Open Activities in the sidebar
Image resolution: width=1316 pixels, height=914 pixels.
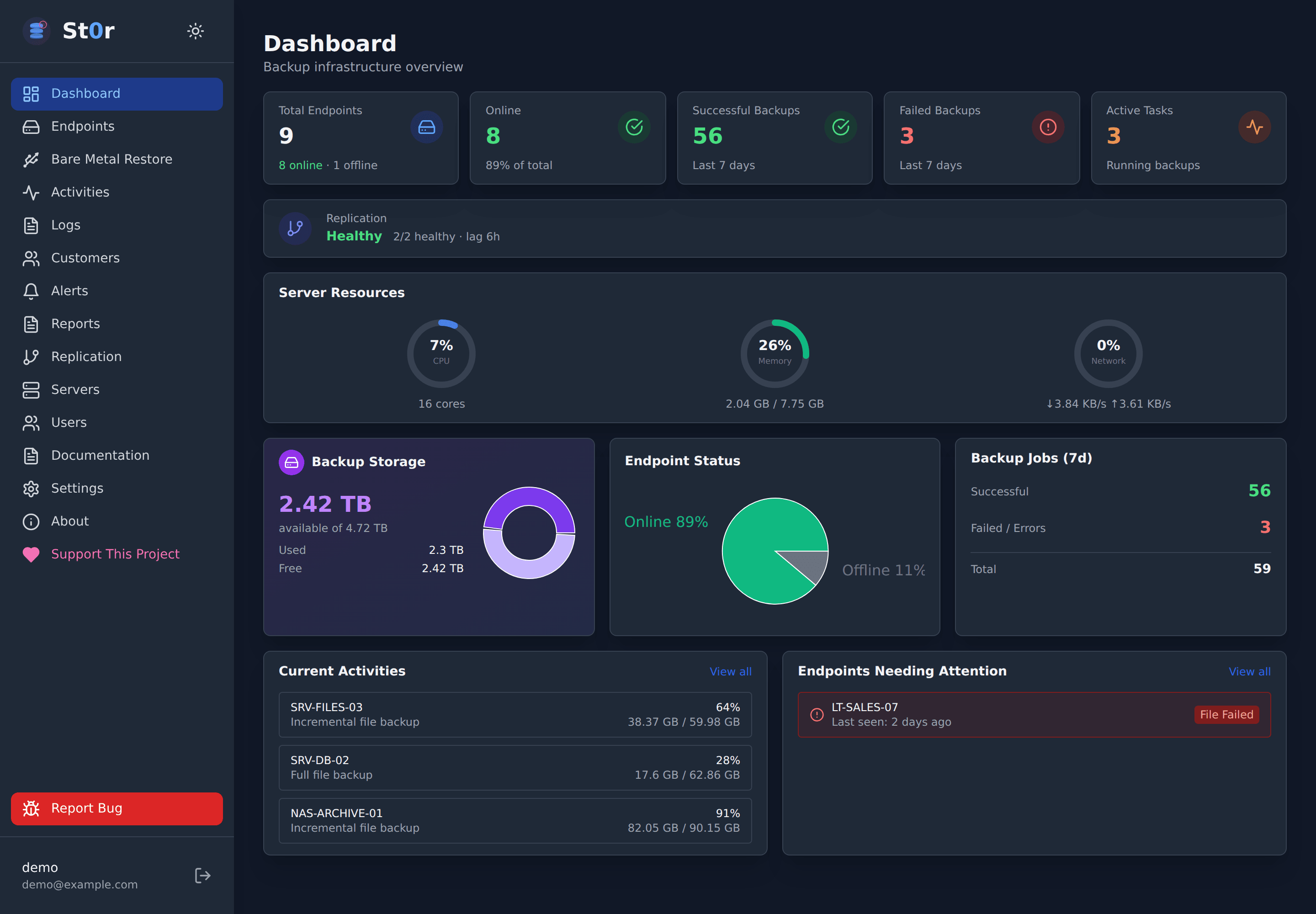click(x=117, y=192)
